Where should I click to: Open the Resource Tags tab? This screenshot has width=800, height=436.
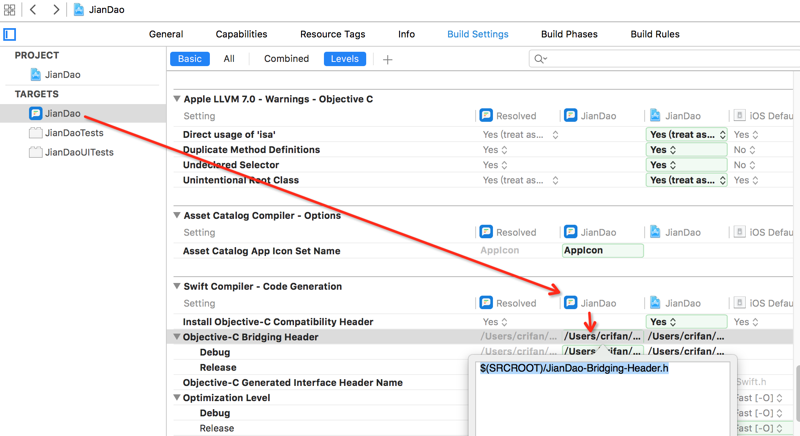(x=333, y=34)
